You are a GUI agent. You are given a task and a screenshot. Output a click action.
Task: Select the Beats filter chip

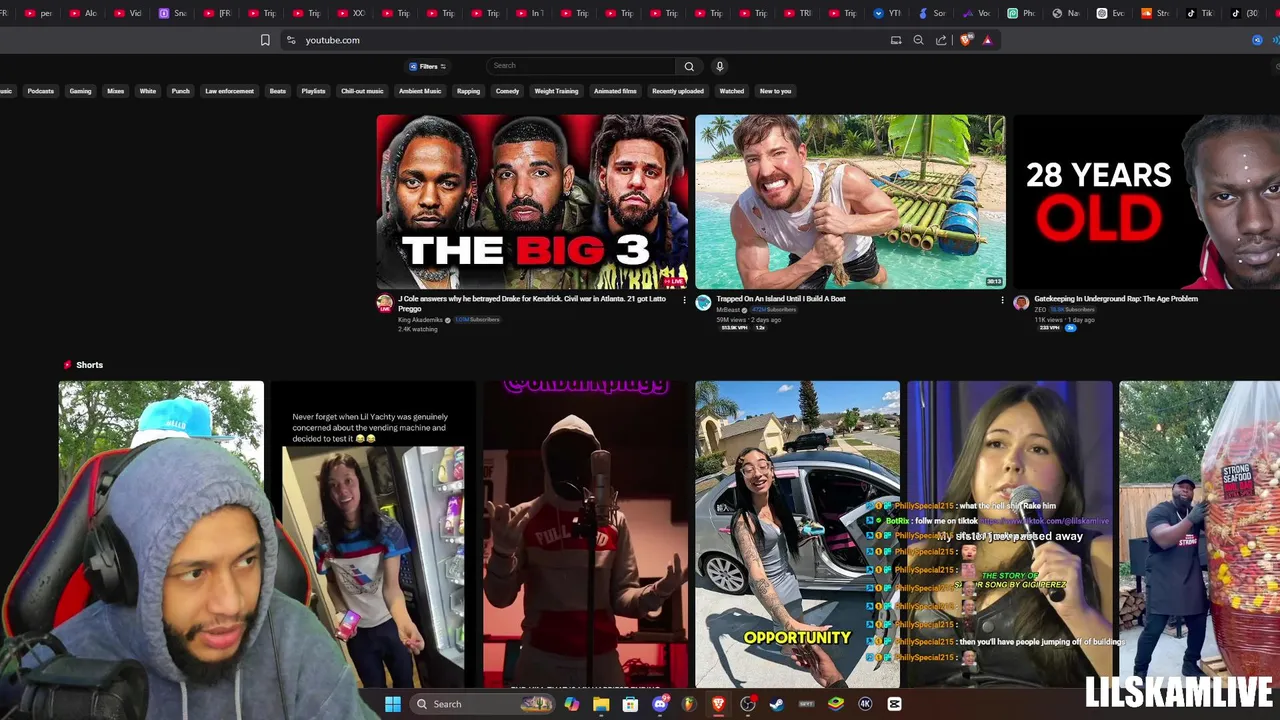click(278, 91)
